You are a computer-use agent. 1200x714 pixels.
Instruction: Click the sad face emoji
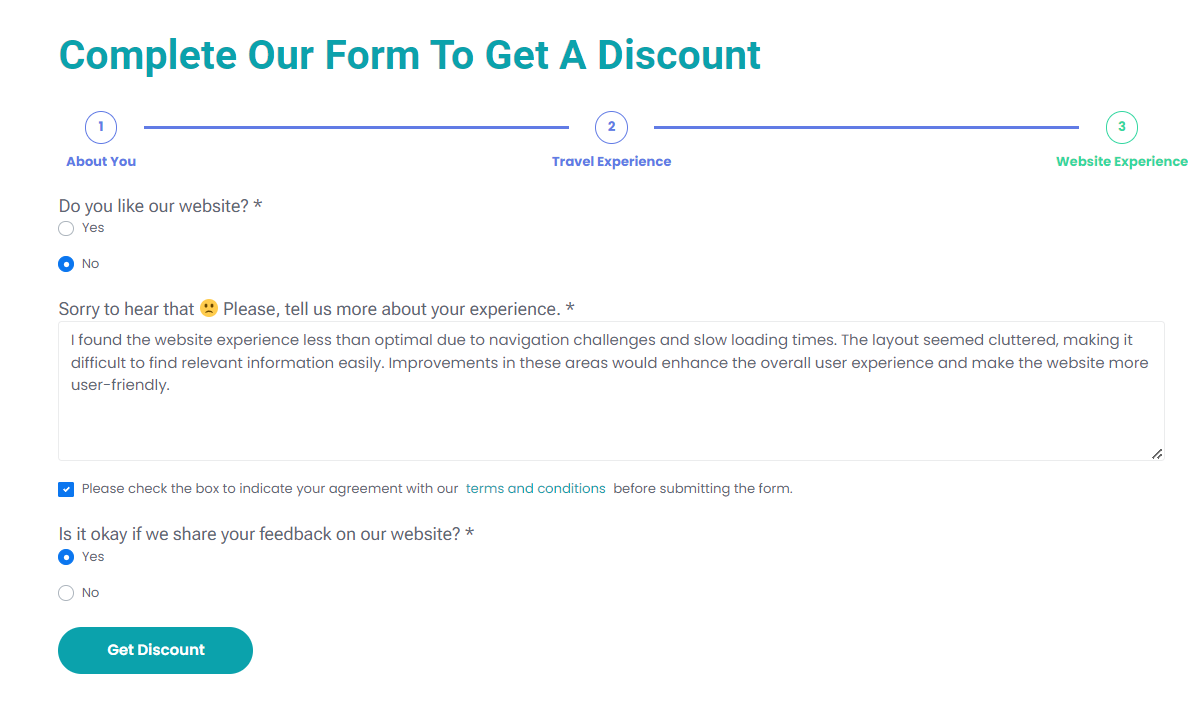209,308
